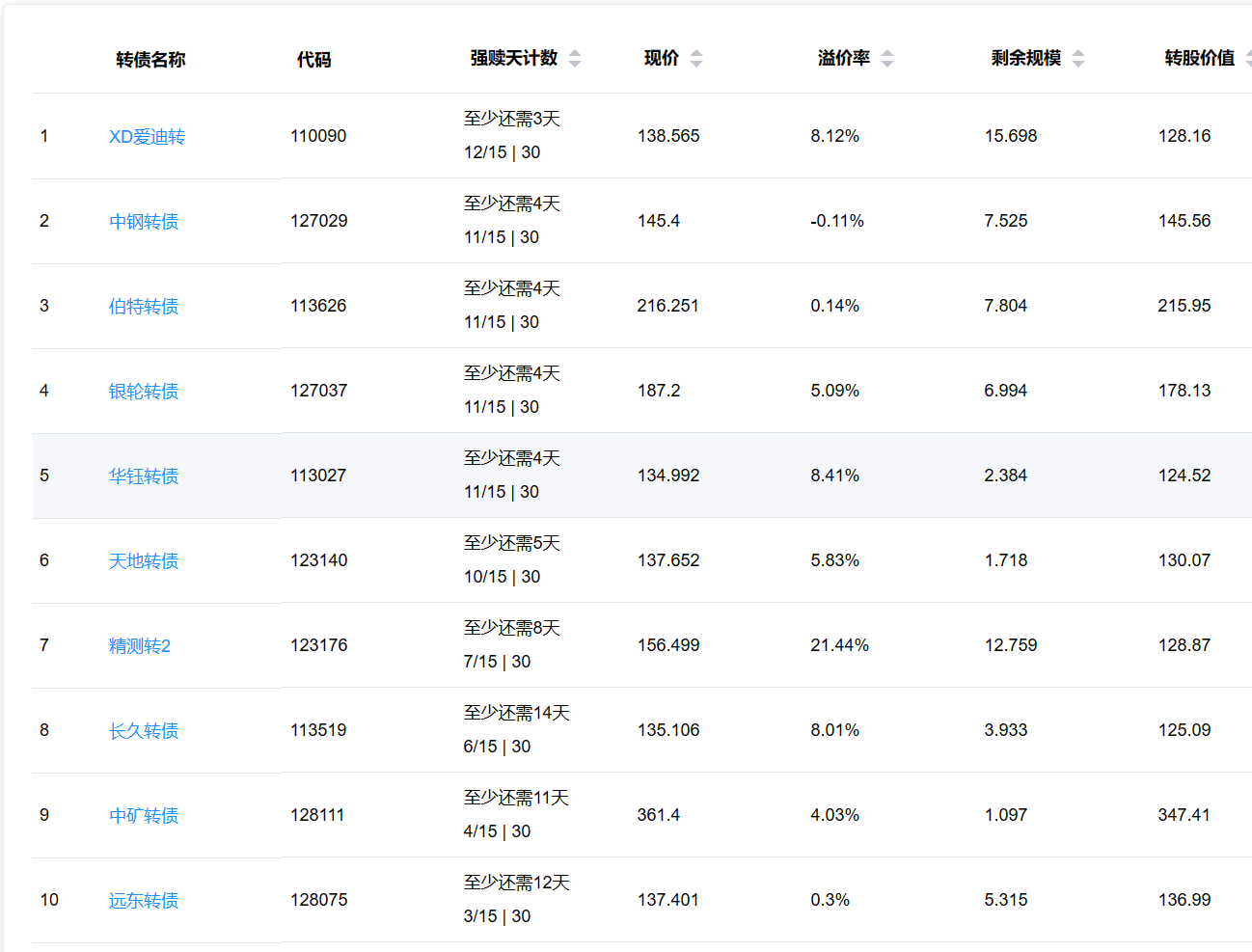The image size is (1252, 952).
Task: Click the 代码 column header
Action: coord(314,60)
